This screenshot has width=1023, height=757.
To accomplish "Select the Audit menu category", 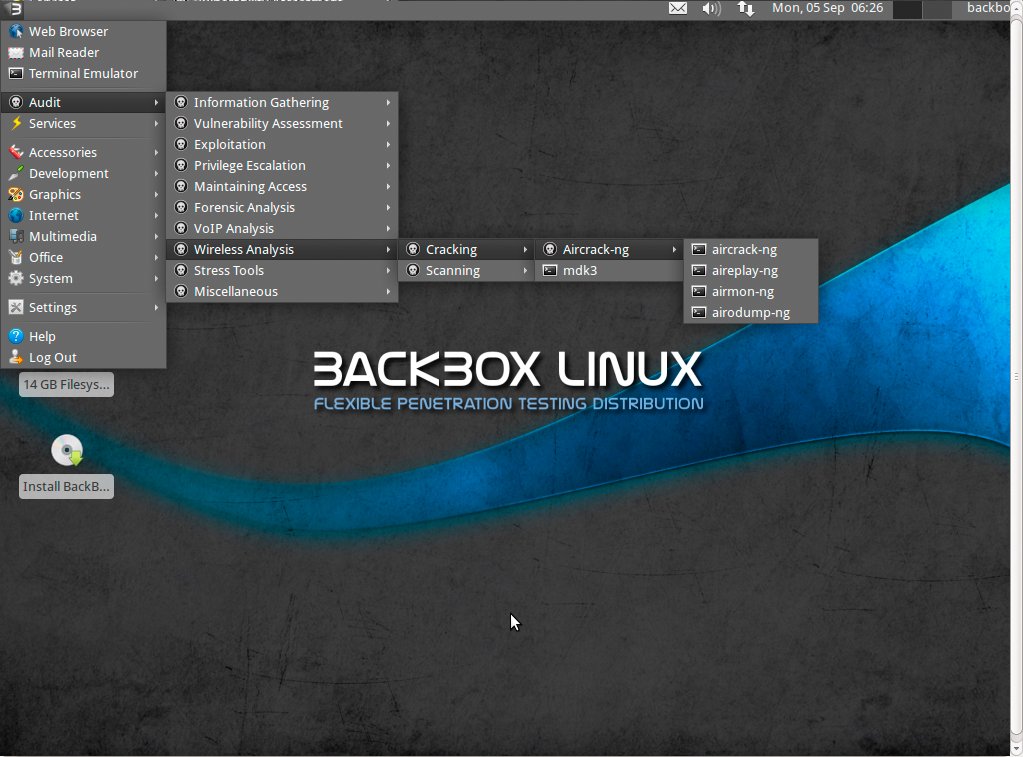I will [84, 102].
